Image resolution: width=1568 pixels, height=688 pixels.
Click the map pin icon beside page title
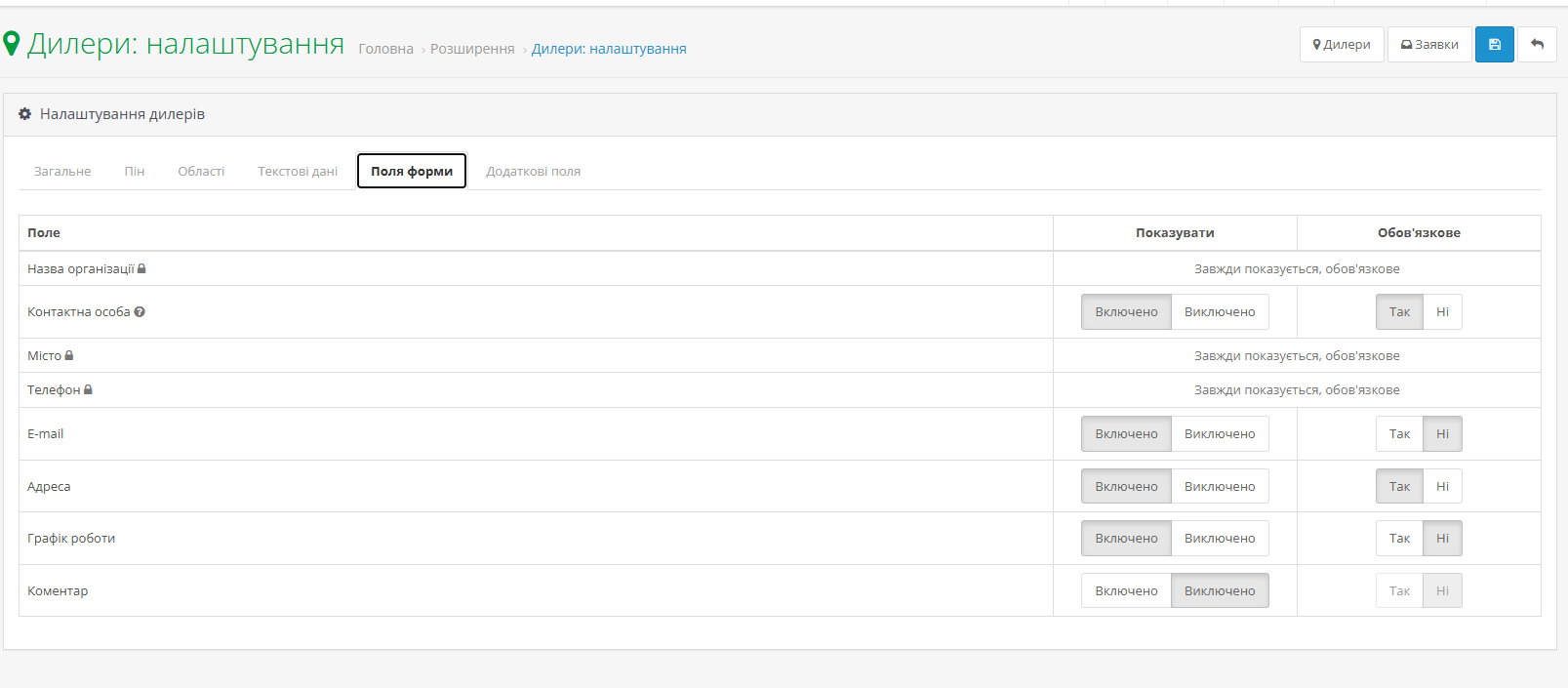tap(12, 44)
